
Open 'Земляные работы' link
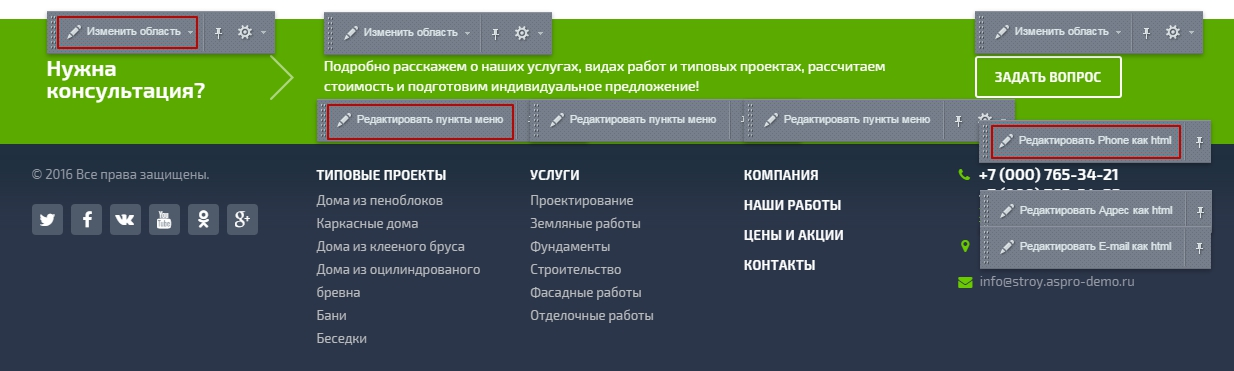pyautogui.click(x=585, y=224)
